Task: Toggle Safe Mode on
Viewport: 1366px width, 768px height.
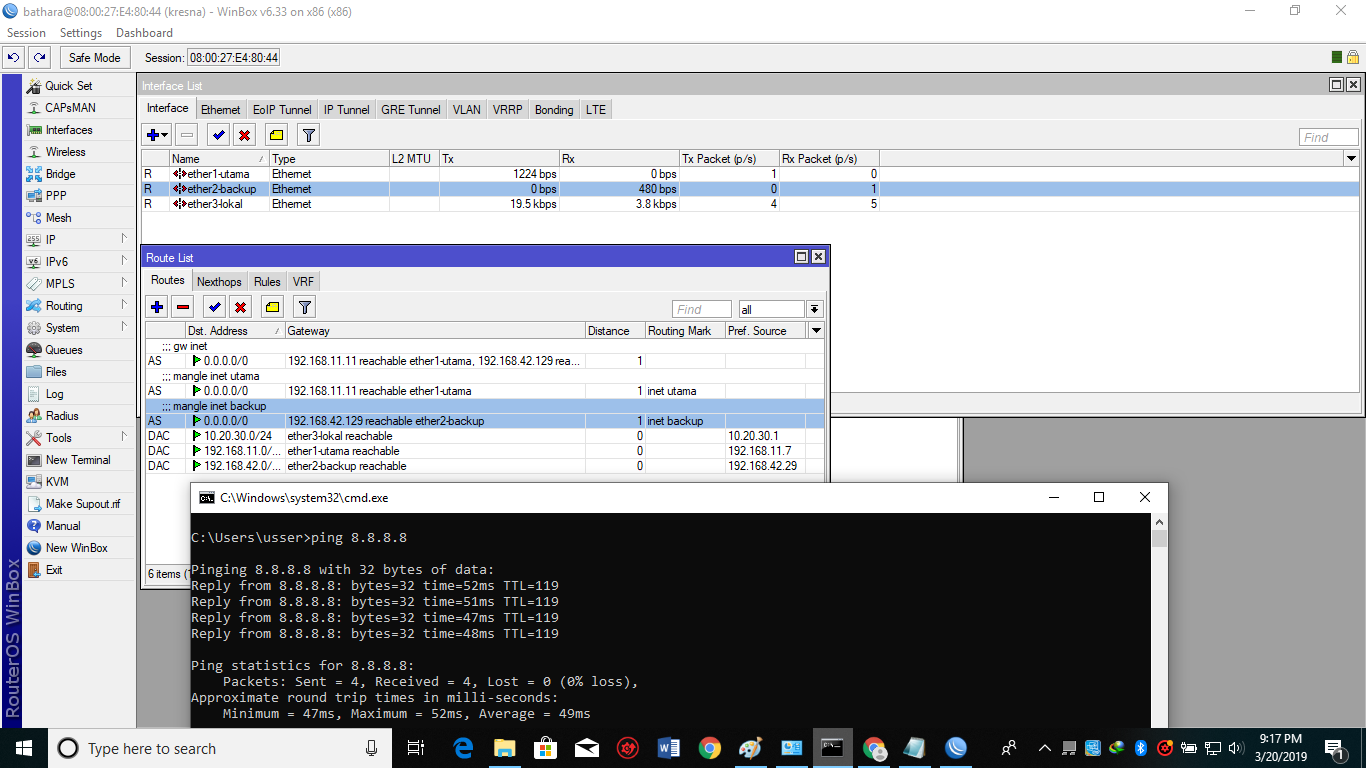Action: [94, 57]
